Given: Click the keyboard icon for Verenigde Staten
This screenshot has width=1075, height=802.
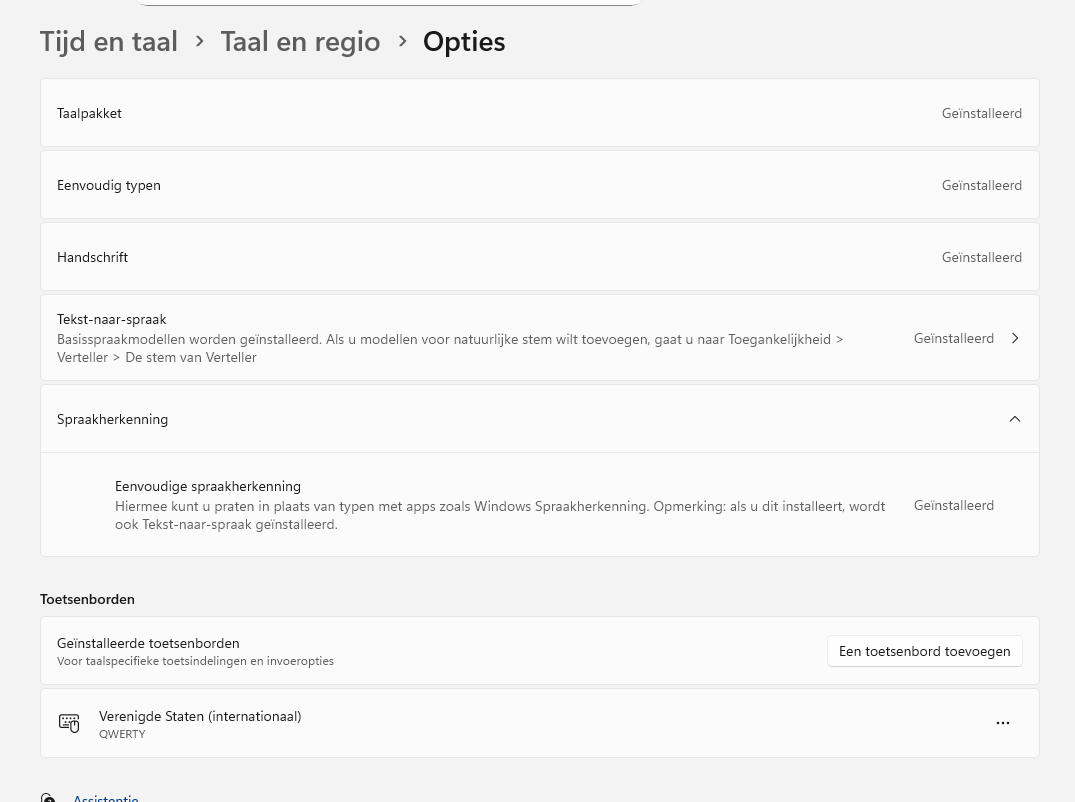Looking at the screenshot, I should point(69,723).
